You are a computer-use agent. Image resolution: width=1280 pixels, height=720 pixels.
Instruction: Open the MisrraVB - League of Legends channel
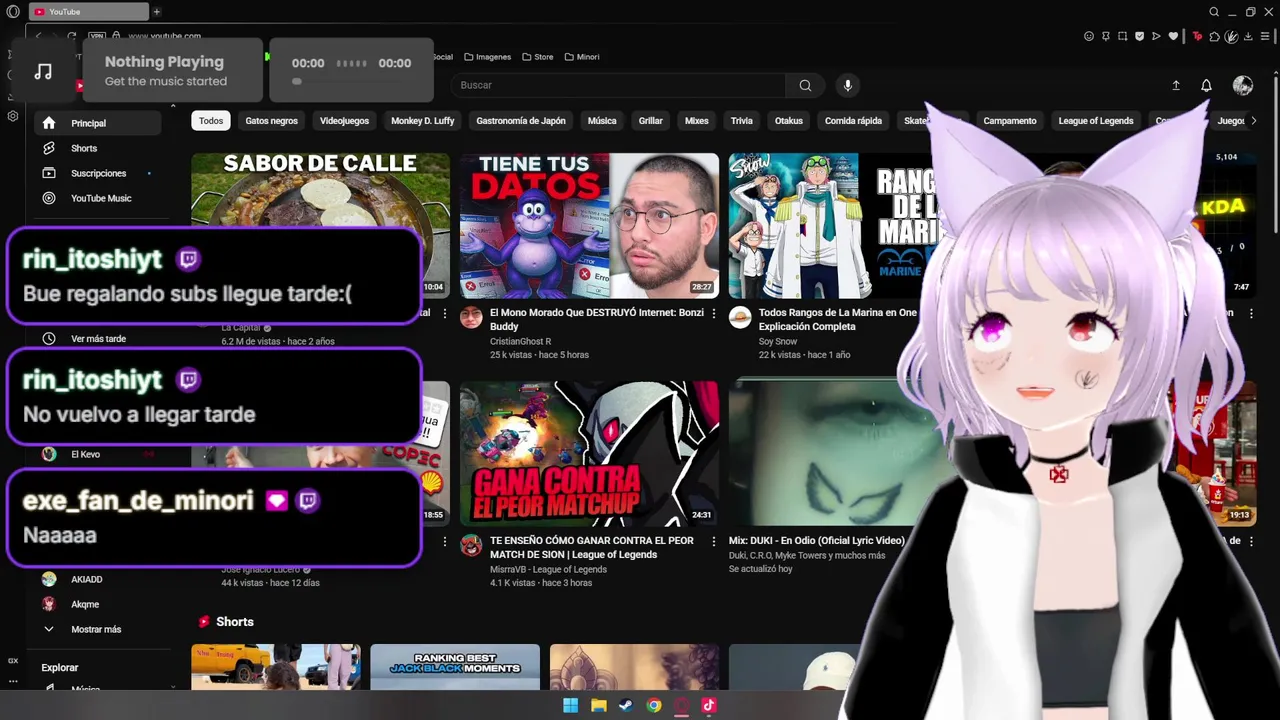[x=548, y=569]
